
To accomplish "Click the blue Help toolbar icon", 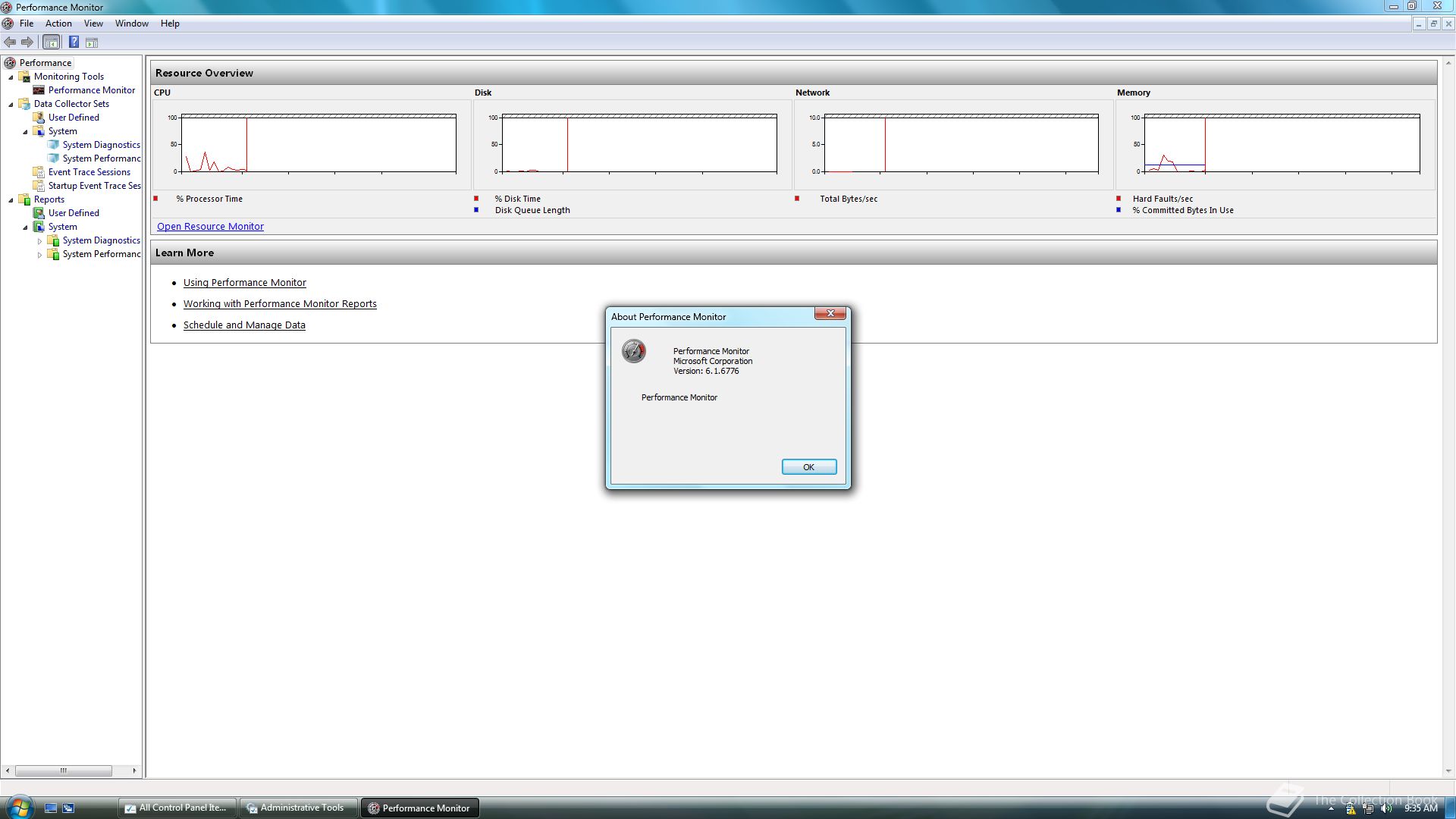I will pyautogui.click(x=74, y=42).
